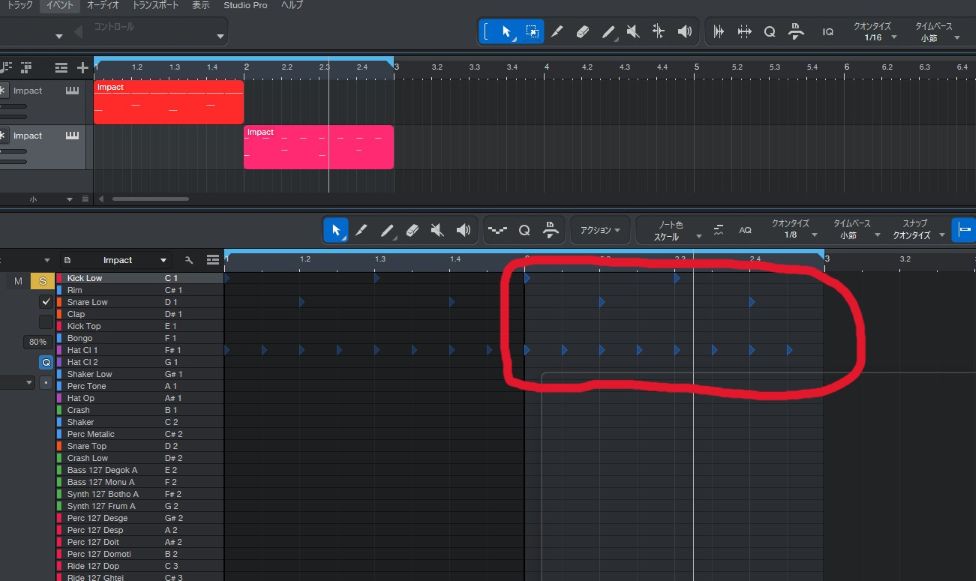The height and width of the screenshot is (581, 976).
Task: Click the orange color swatch beside Snare Low
Action: [x=59, y=302]
